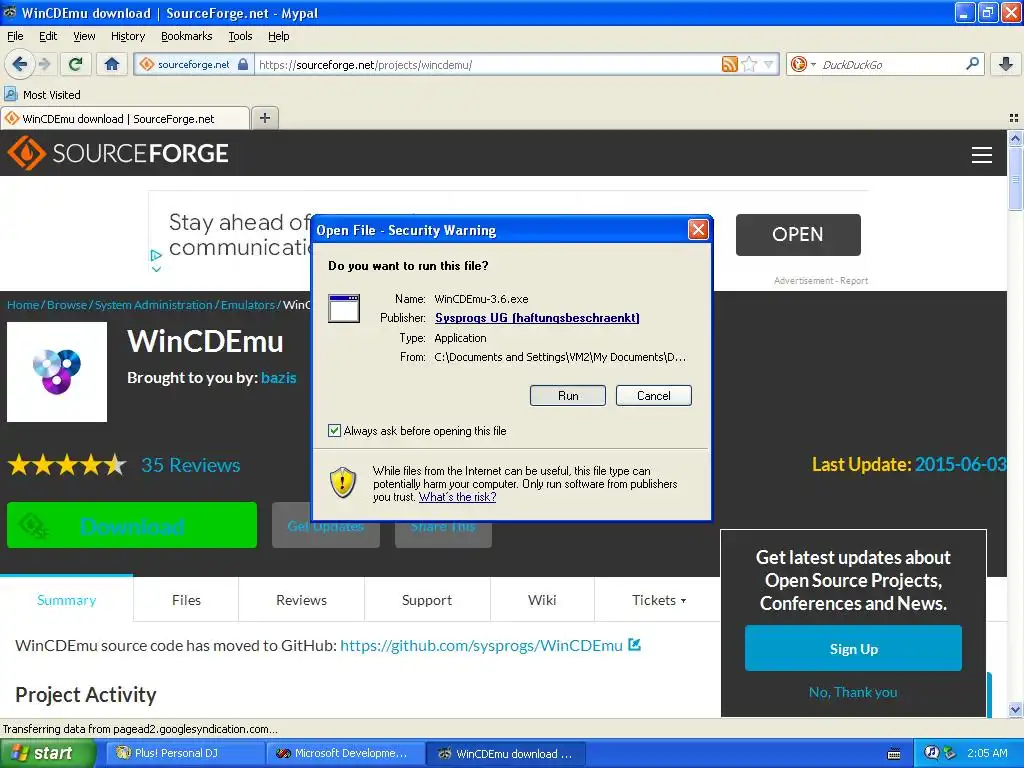
Task: Open the Tools menu
Action: (240, 36)
